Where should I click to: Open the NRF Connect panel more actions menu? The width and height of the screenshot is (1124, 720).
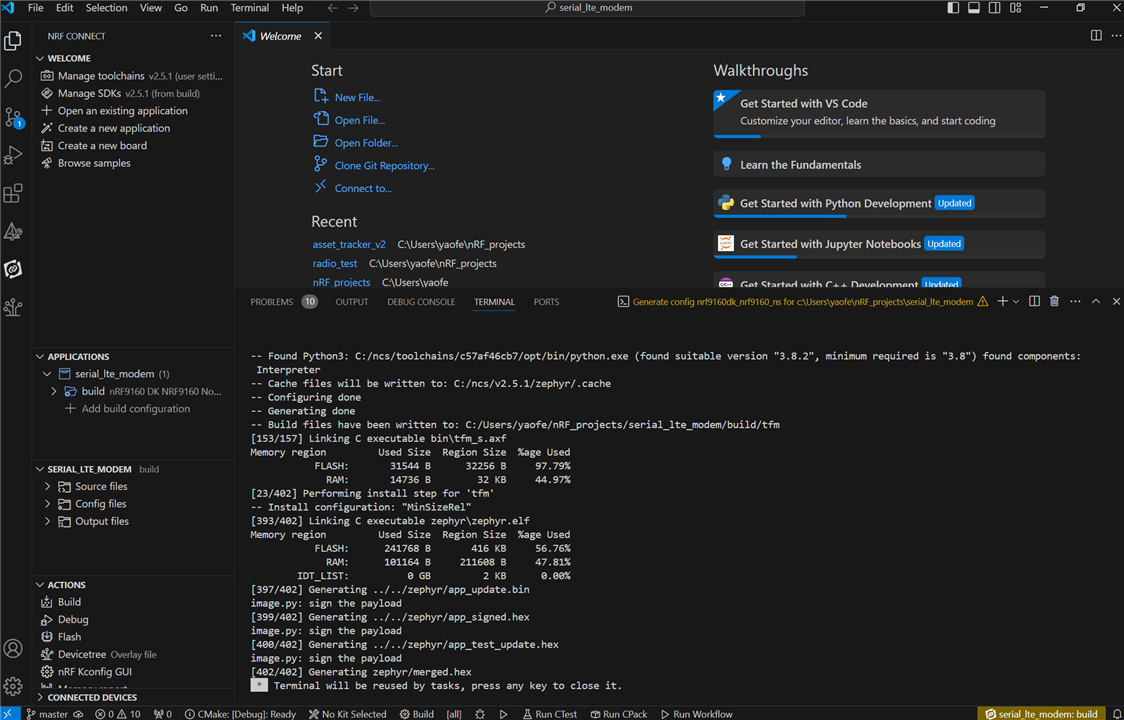[216, 36]
